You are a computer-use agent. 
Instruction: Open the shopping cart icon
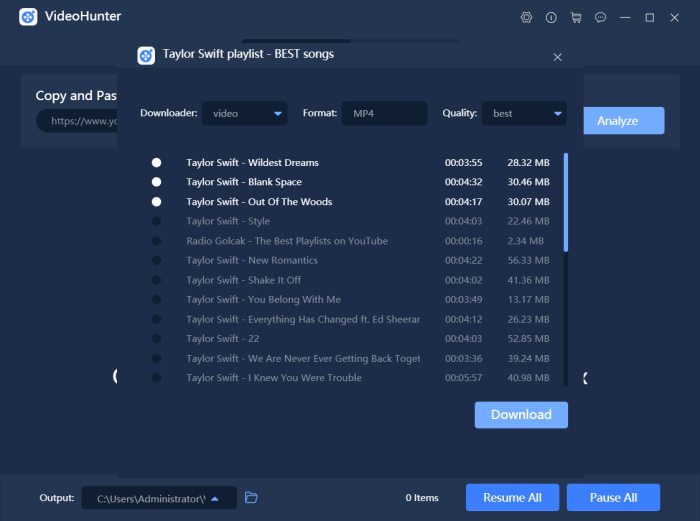coord(576,17)
